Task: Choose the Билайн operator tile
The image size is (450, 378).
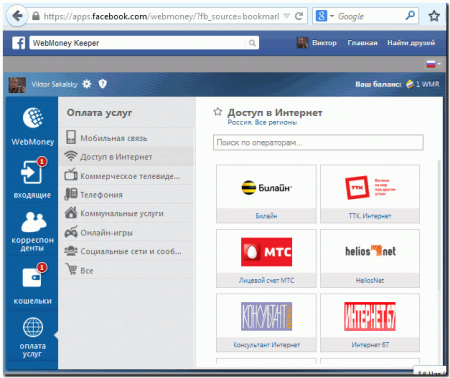Action: (x=266, y=194)
